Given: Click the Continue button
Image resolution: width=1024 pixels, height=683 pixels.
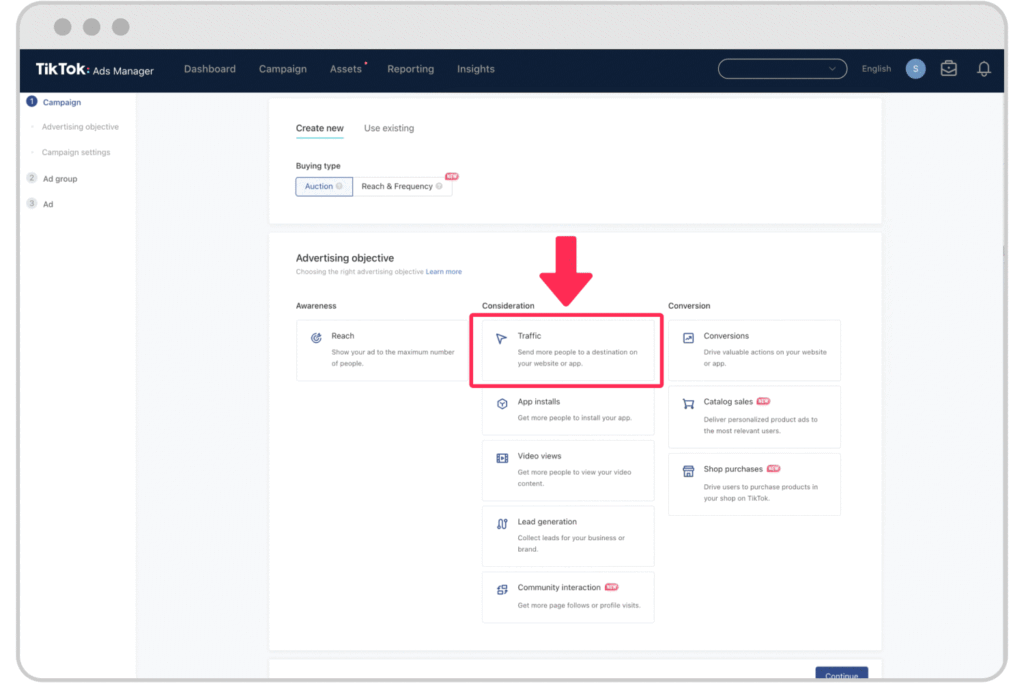Looking at the screenshot, I should point(841,675).
